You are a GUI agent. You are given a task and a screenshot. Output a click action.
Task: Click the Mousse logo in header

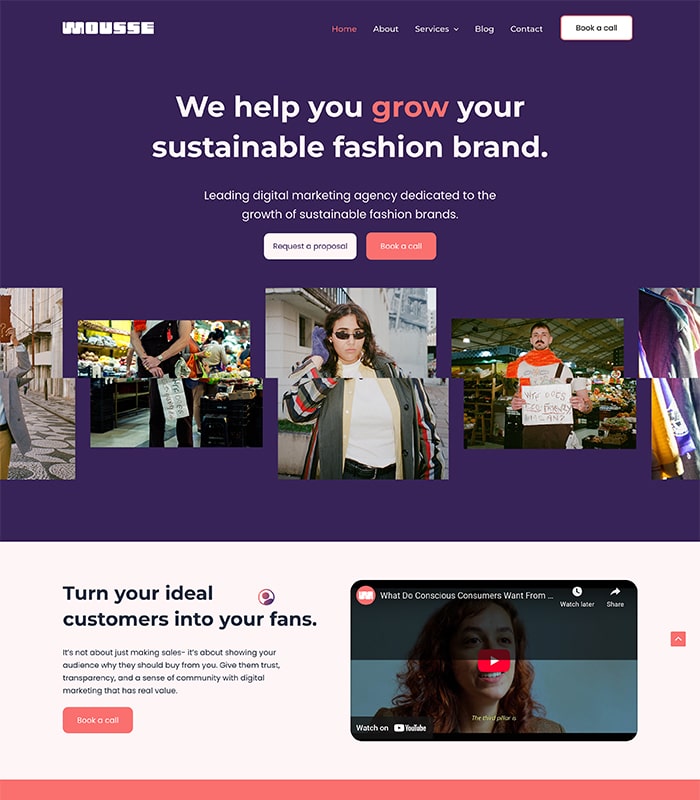[108, 28]
